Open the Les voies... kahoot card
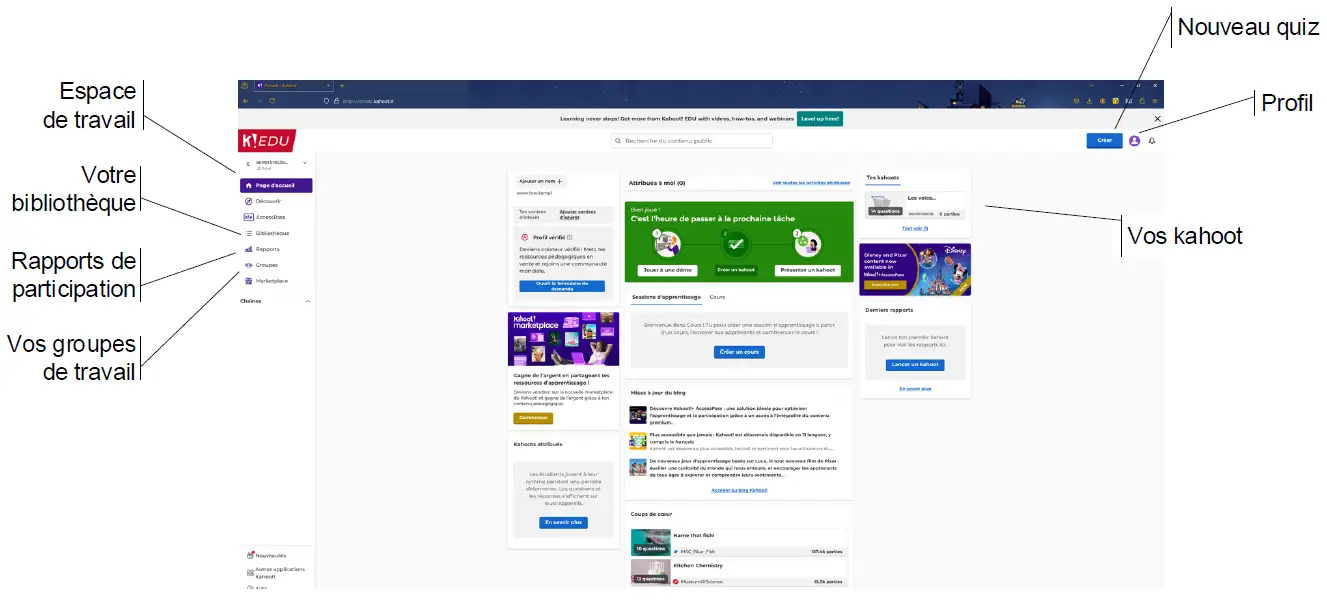The image size is (1327, 604). tap(916, 205)
